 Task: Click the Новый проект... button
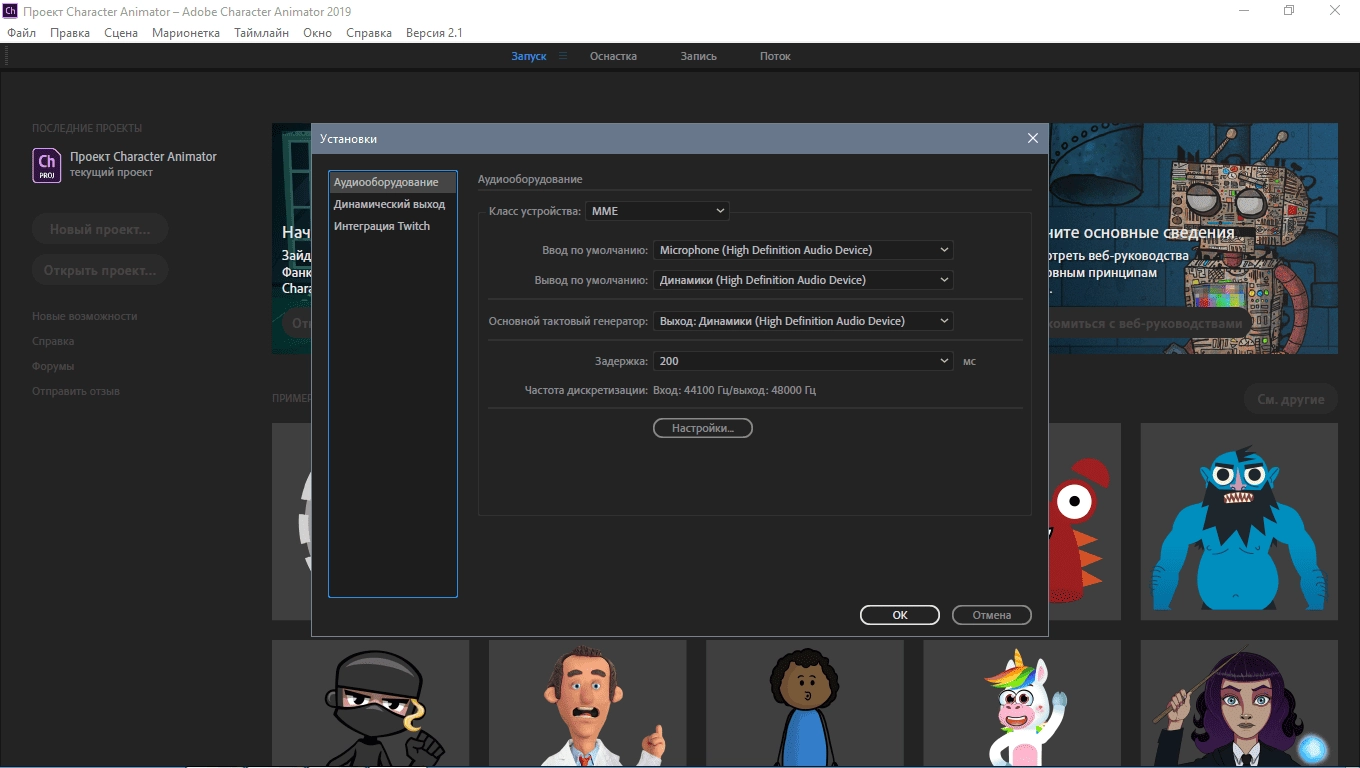(100, 229)
